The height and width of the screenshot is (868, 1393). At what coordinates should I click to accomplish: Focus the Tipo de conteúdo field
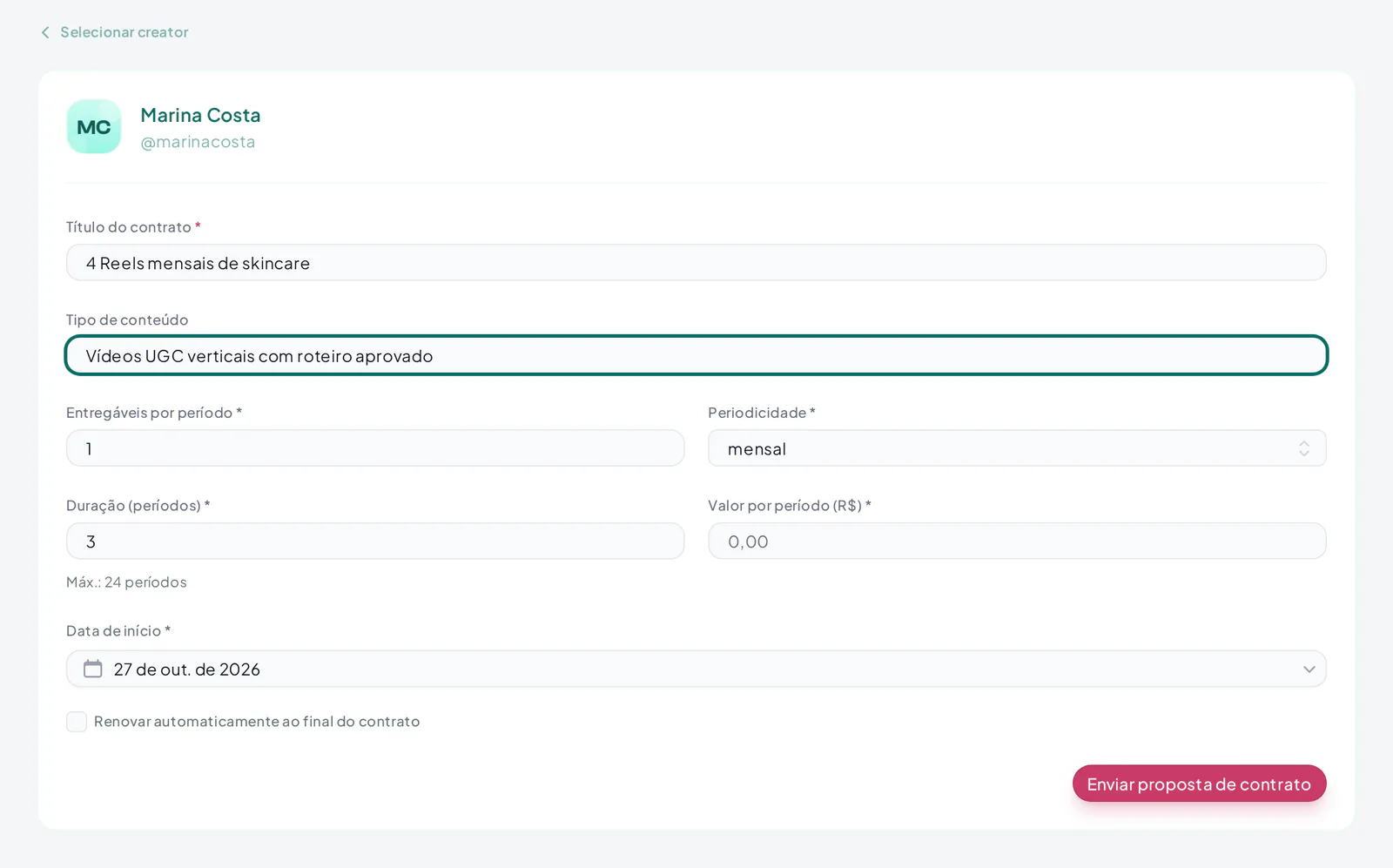pyautogui.click(x=696, y=355)
